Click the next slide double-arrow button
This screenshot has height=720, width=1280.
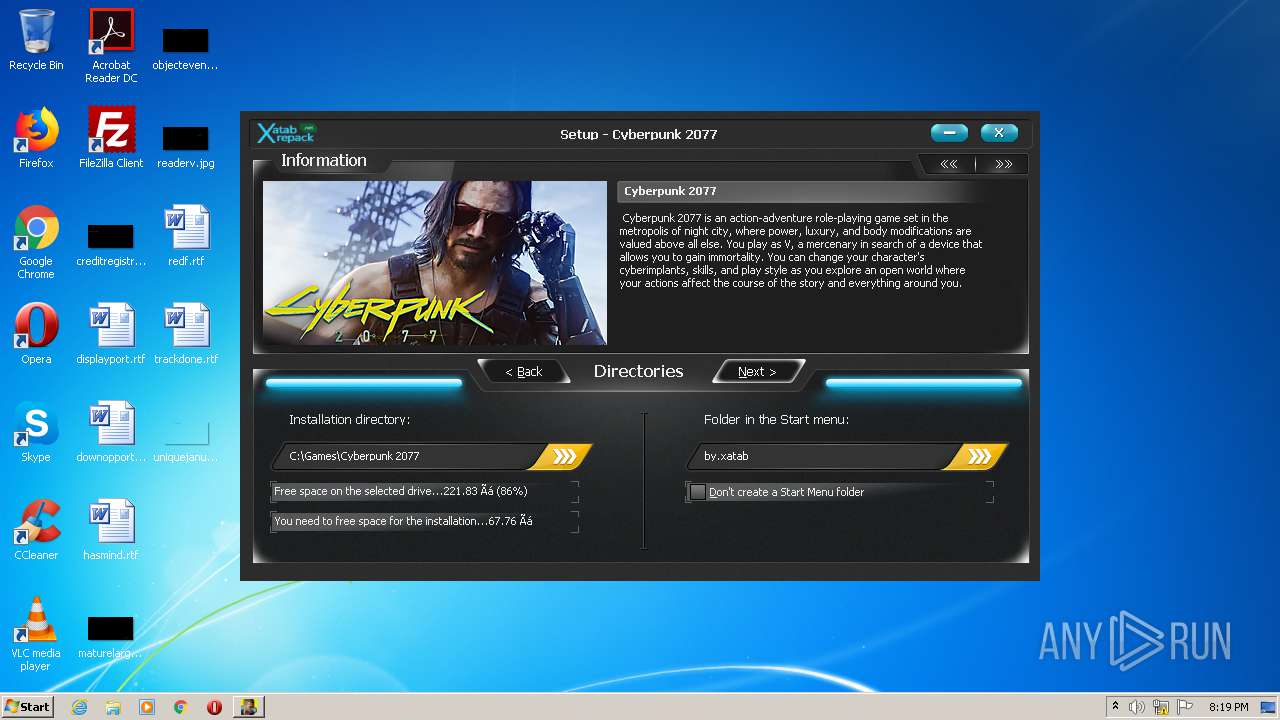pyautogui.click(x=1003, y=164)
